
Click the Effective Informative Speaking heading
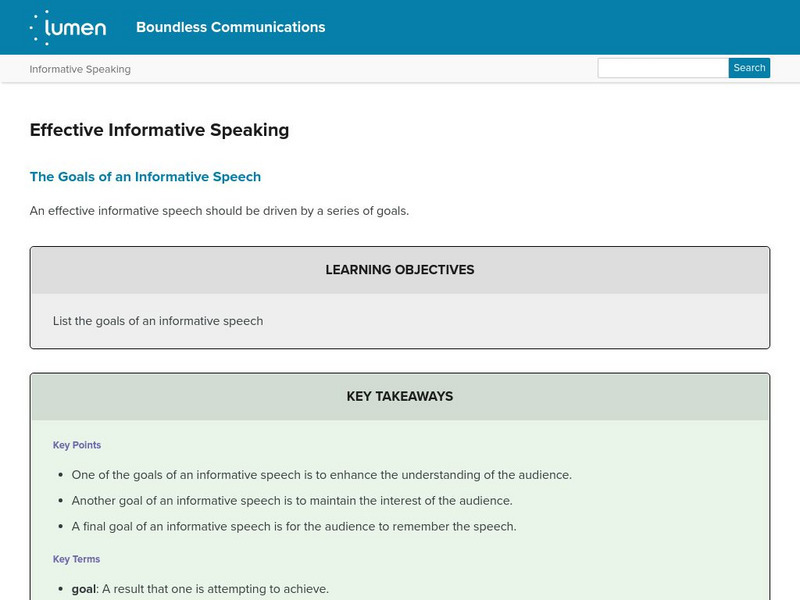159,129
